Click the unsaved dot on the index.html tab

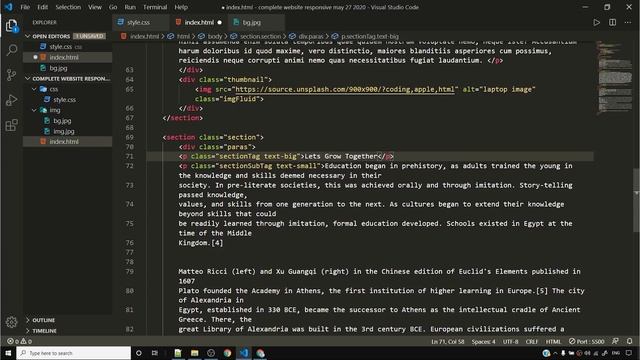coord(220,22)
